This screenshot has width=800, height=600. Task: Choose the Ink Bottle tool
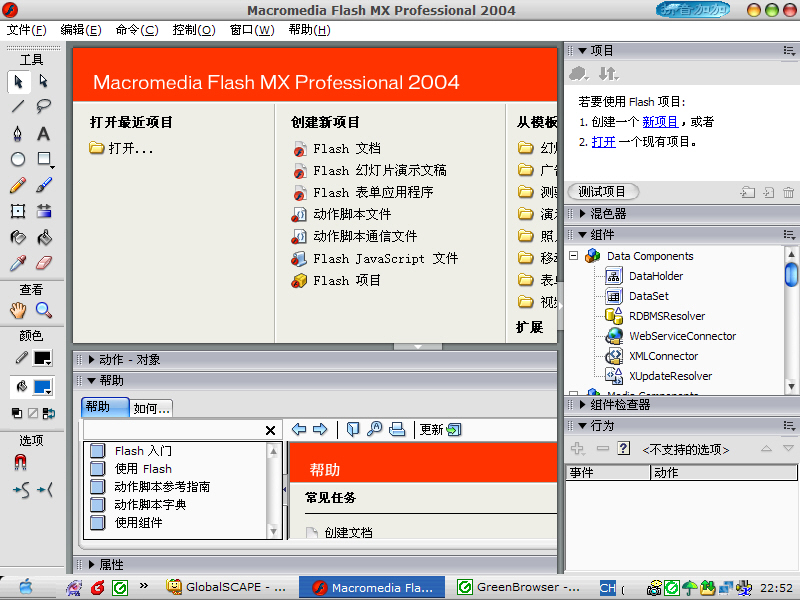18,237
